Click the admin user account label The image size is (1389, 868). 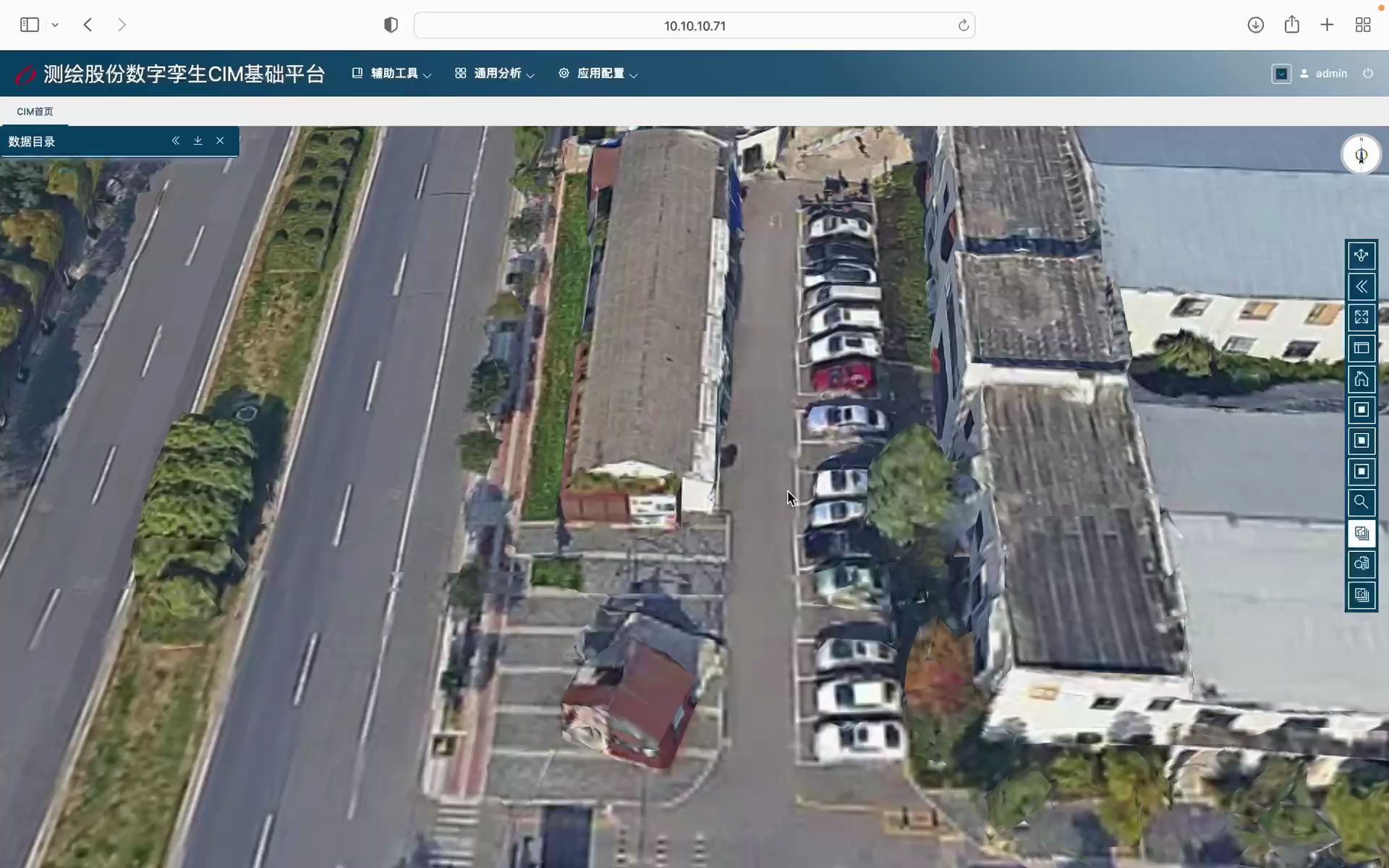pyautogui.click(x=1330, y=74)
